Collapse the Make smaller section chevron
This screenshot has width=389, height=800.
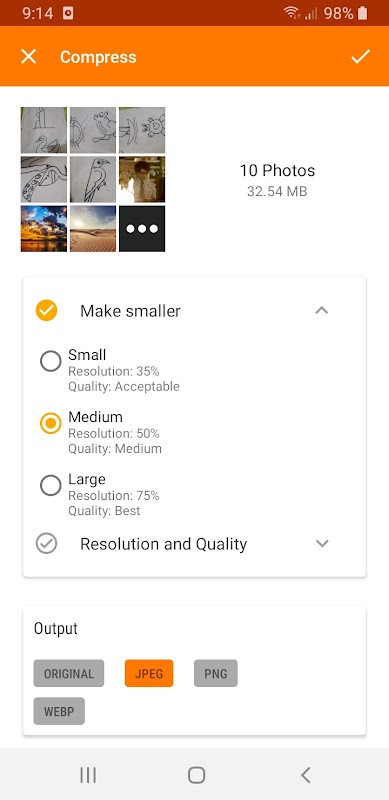click(322, 310)
